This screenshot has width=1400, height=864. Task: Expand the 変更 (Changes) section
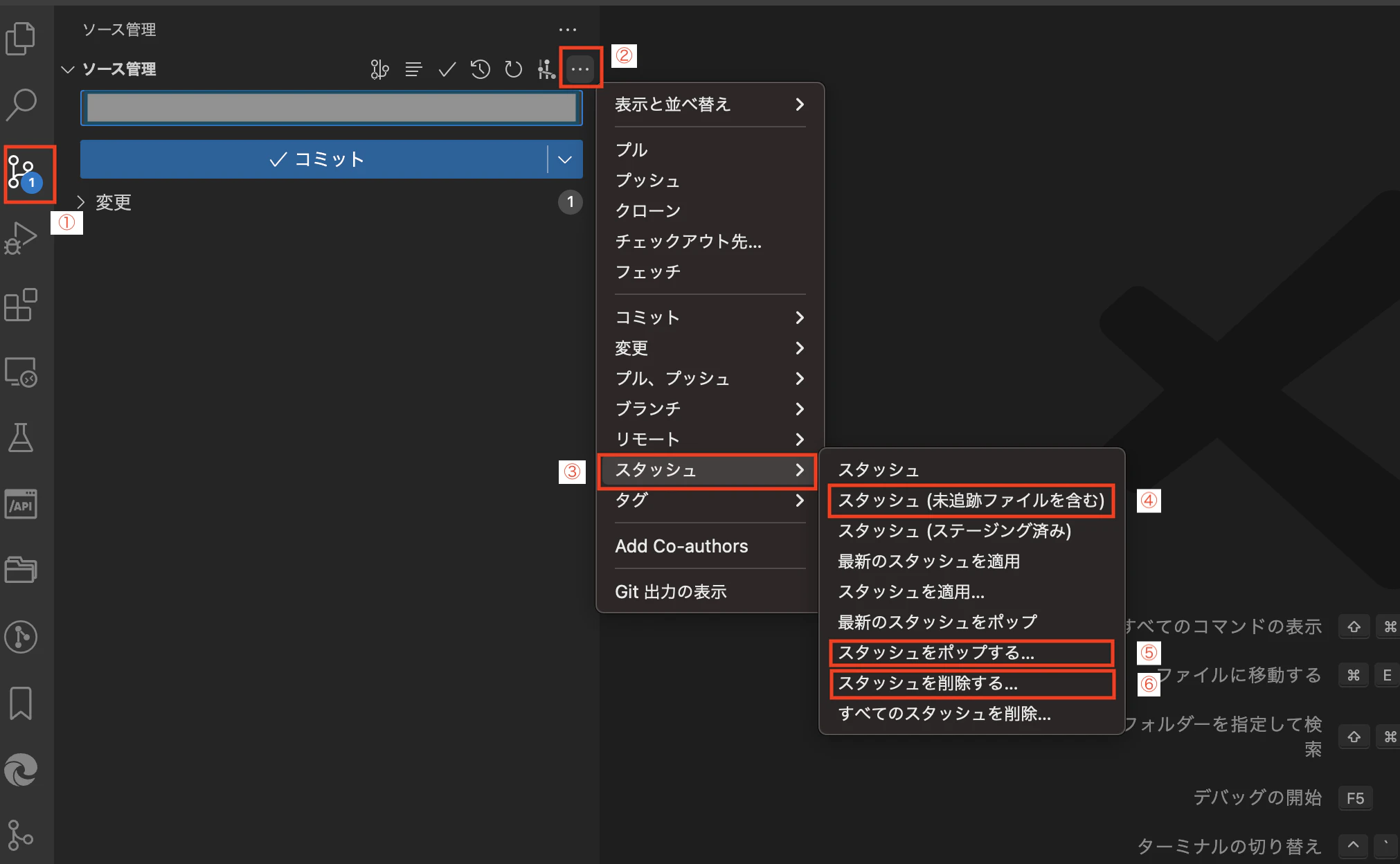click(112, 202)
